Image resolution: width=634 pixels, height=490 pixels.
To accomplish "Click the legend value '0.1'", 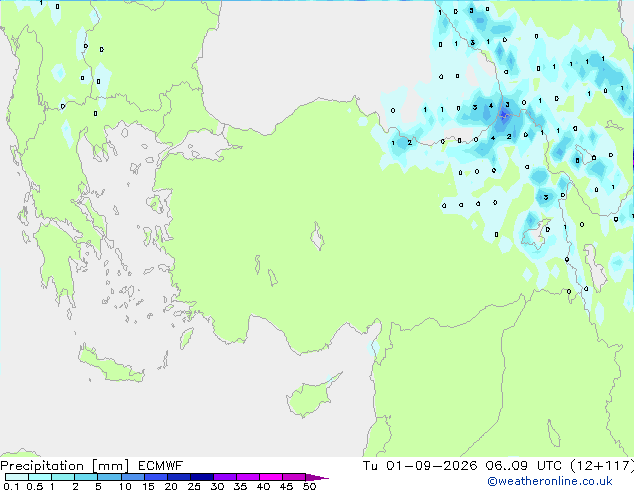I will point(11,486).
